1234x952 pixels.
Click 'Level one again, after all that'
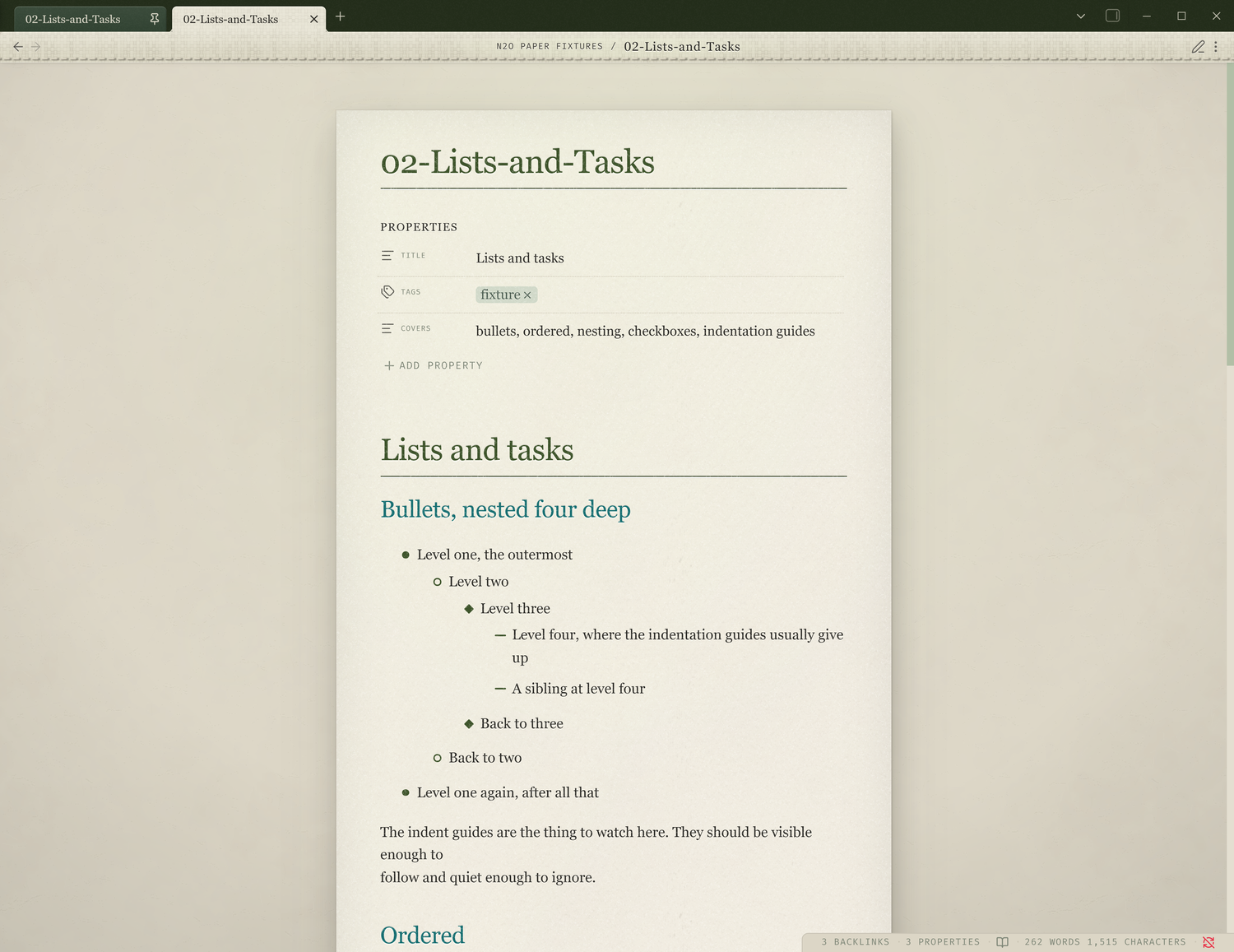tap(508, 792)
